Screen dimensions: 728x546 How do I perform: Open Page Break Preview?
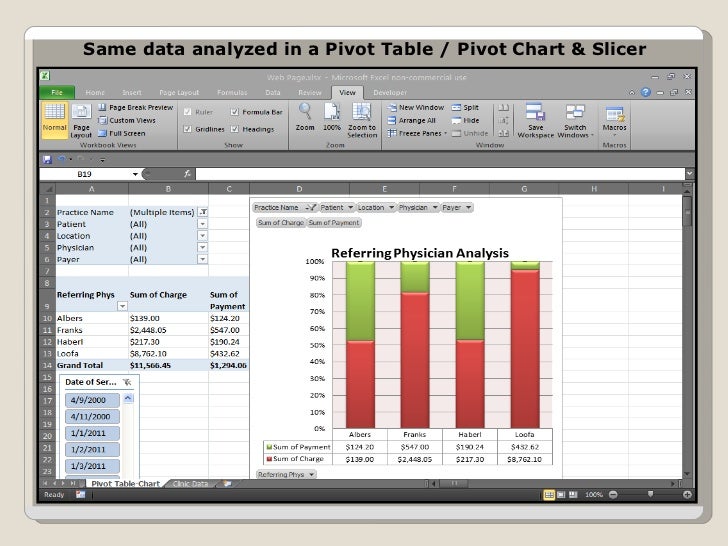pyautogui.click(x=136, y=107)
